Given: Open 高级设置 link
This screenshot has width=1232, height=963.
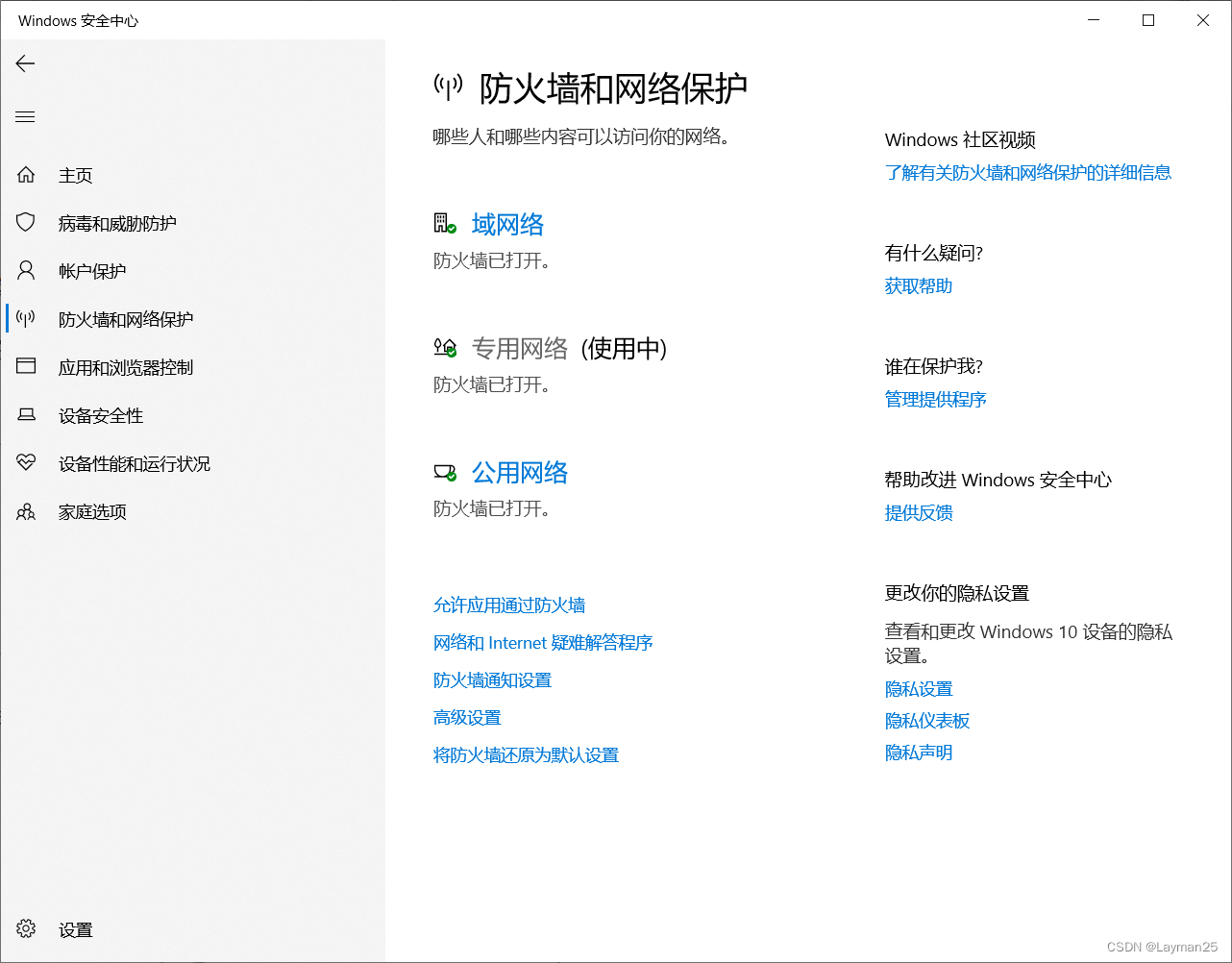Looking at the screenshot, I should tap(467, 717).
